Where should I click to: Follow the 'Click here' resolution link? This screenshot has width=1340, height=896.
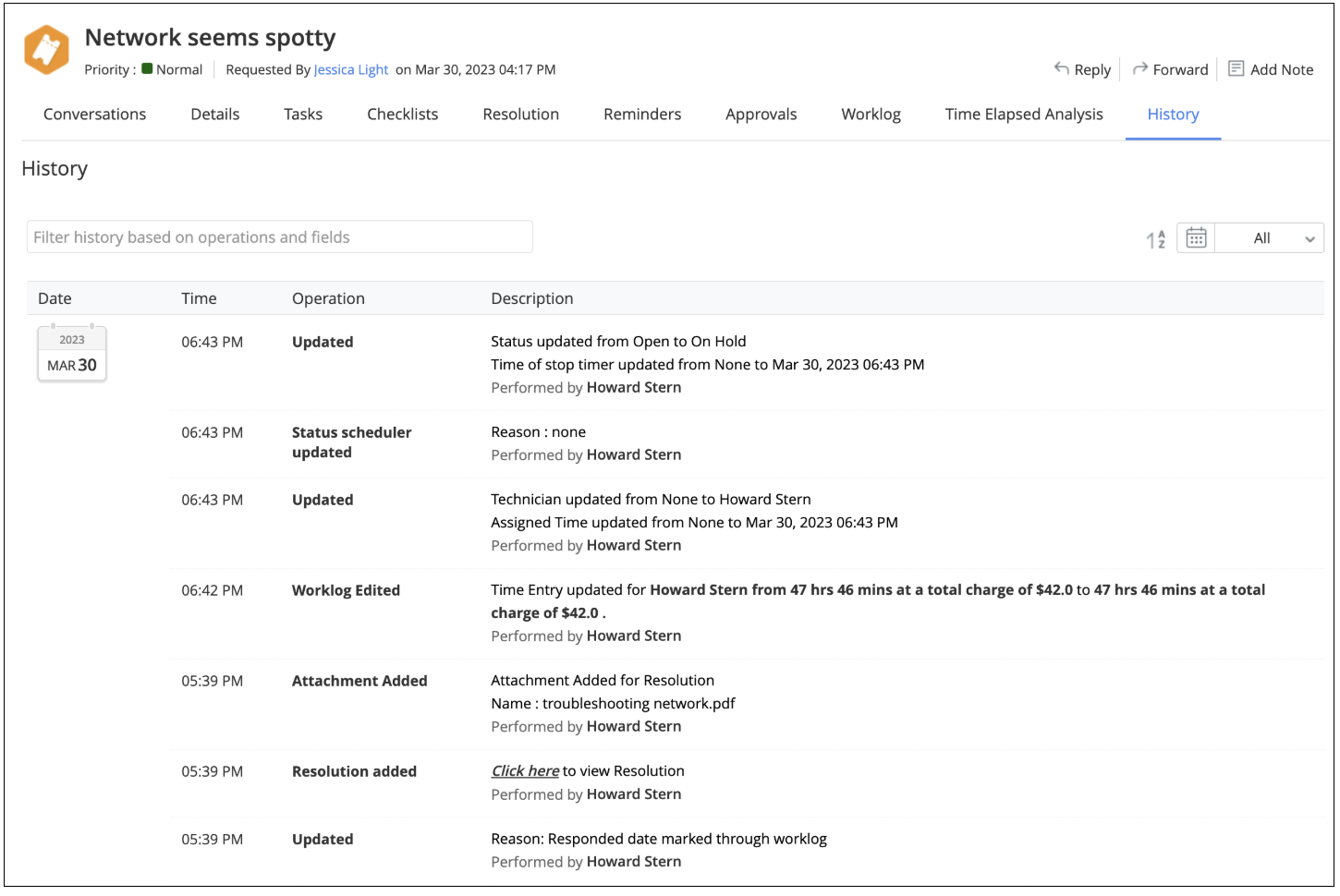pos(525,771)
